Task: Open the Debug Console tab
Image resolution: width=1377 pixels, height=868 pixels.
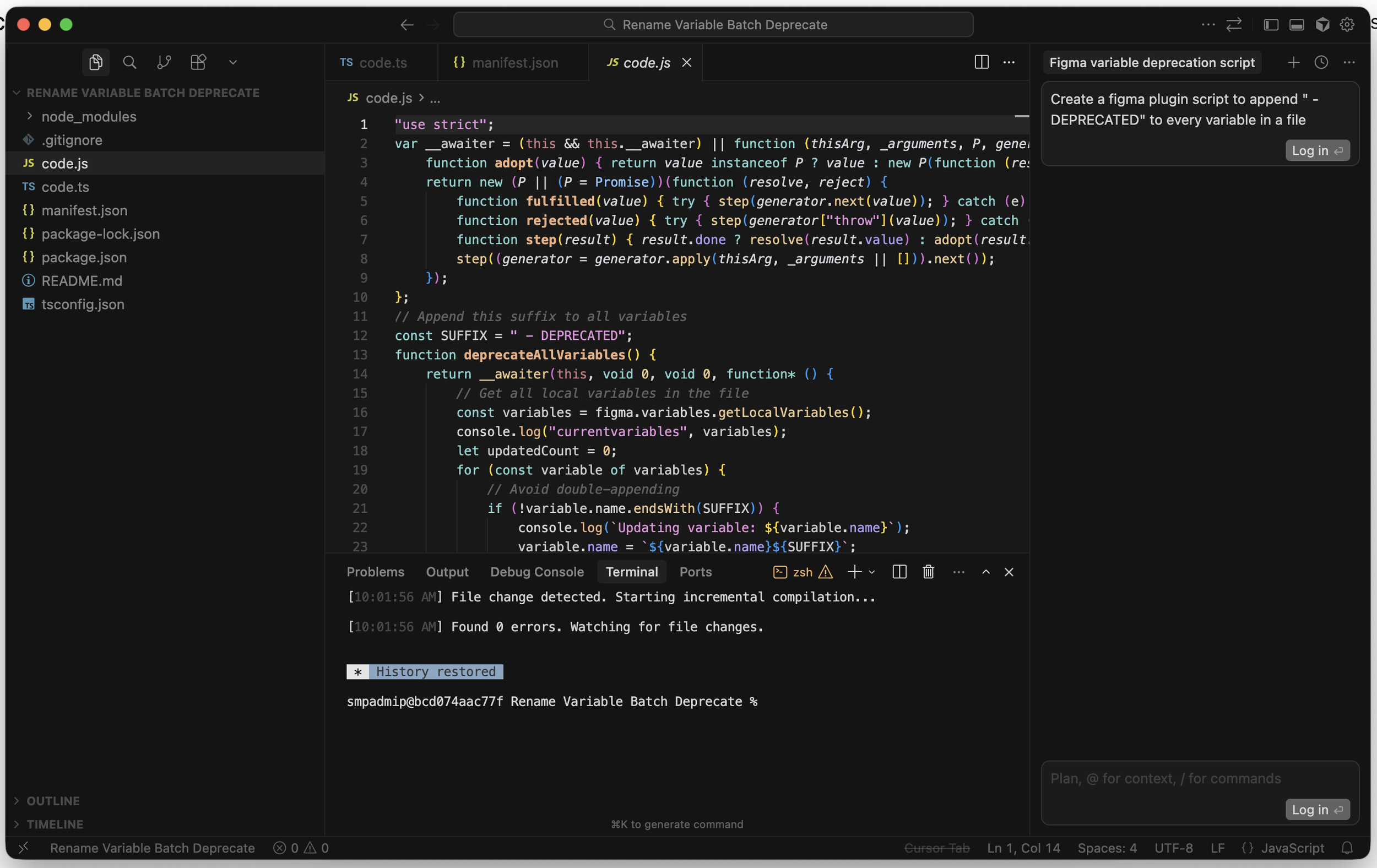Action: click(x=537, y=572)
